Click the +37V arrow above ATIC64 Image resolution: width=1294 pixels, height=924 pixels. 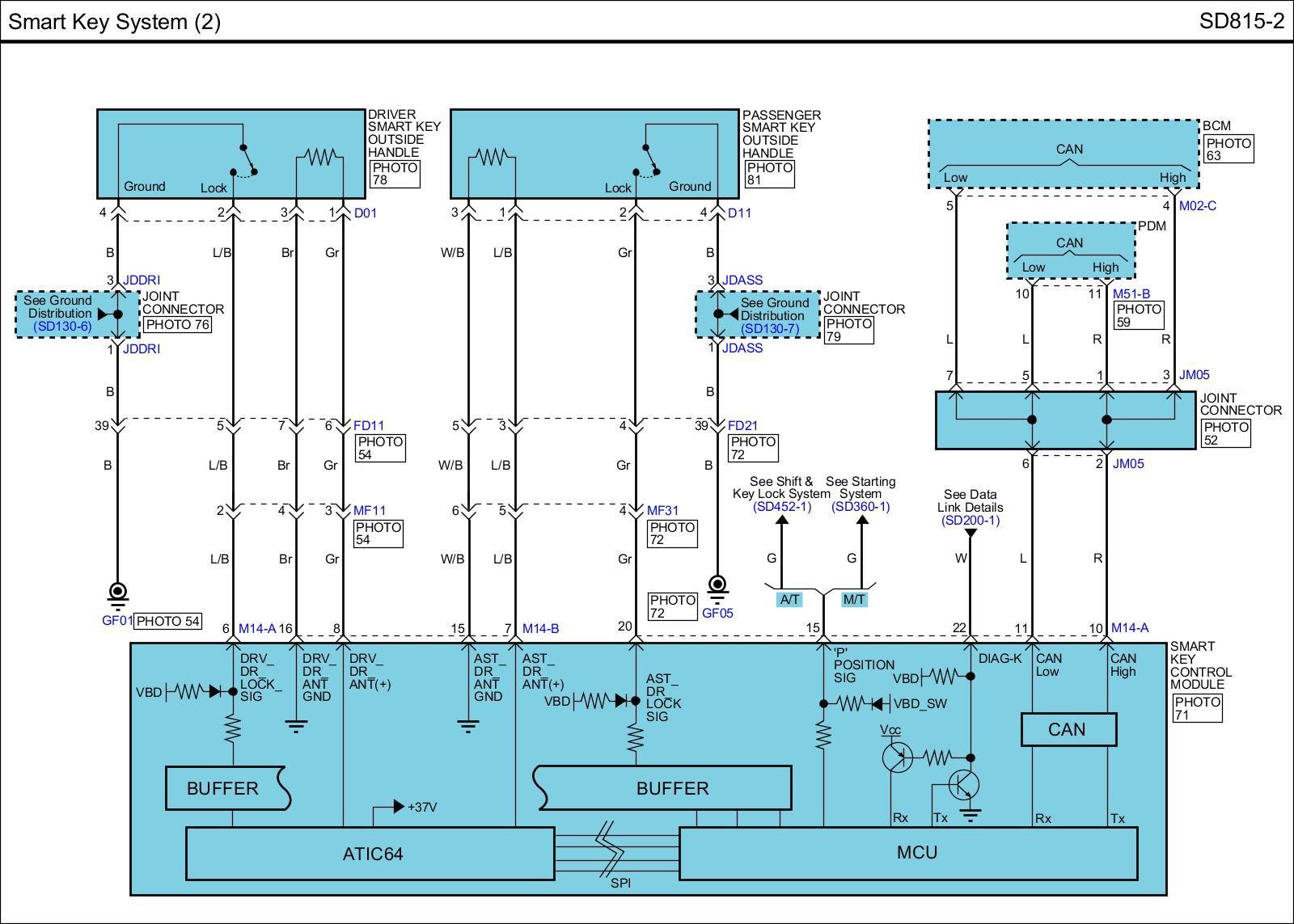(x=398, y=807)
